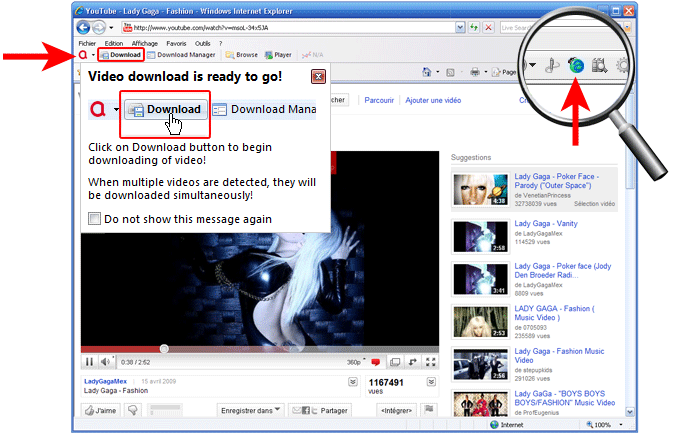Click the red Stop loading icon
Viewport: 674px width, 435px height.
[x=488, y=28]
